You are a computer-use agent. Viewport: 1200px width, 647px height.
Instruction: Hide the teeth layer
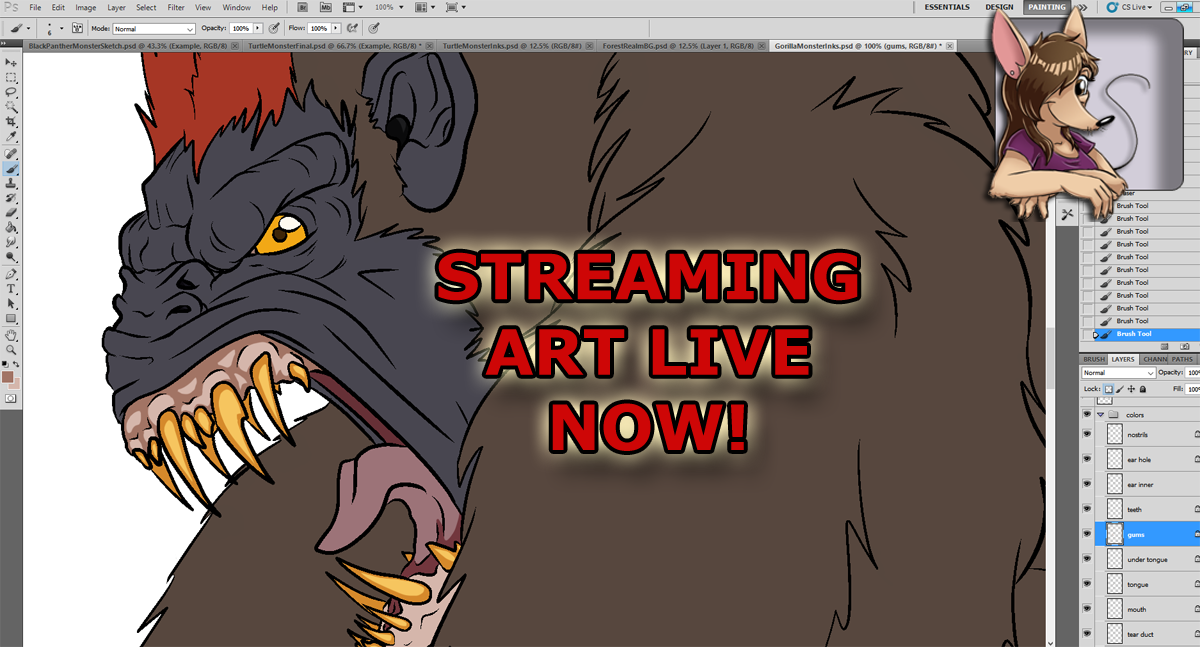1087,509
